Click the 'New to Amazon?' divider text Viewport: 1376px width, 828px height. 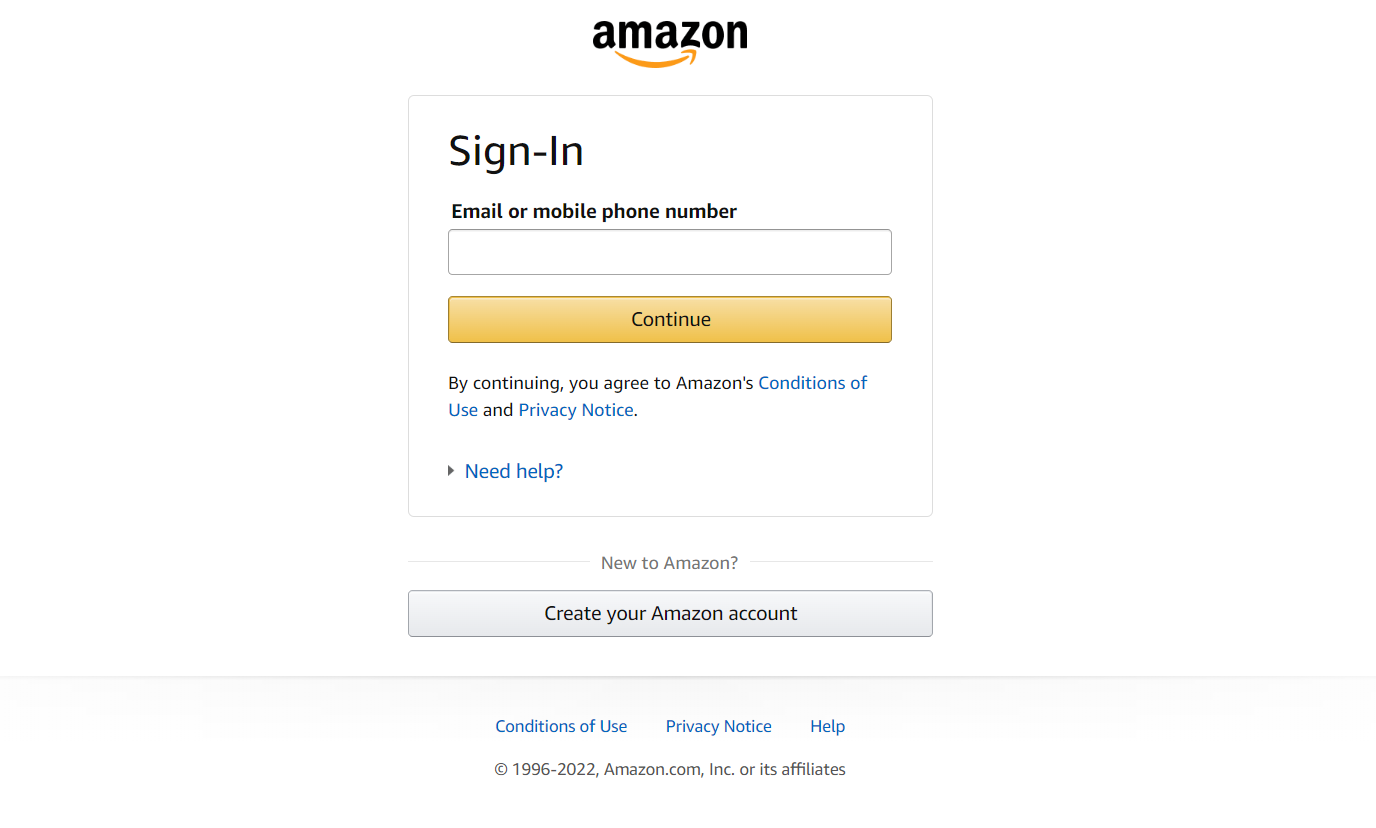click(669, 563)
